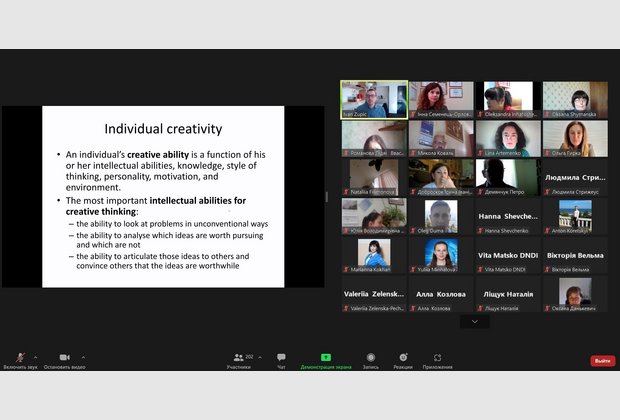Leave the meeting via red Выйти button
The image size is (620, 420).
click(602, 360)
